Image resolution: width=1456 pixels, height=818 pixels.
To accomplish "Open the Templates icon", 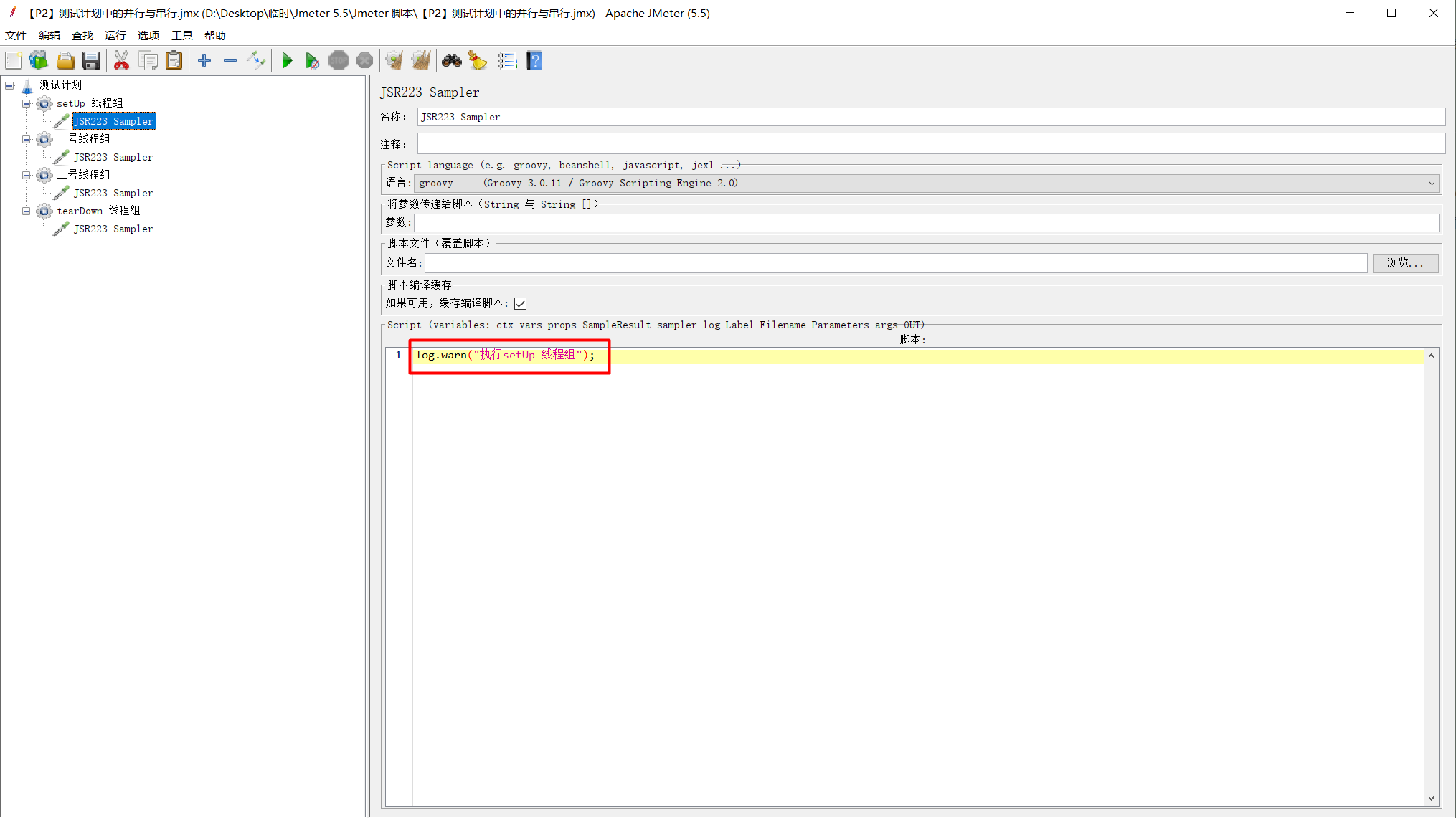I will point(39,61).
